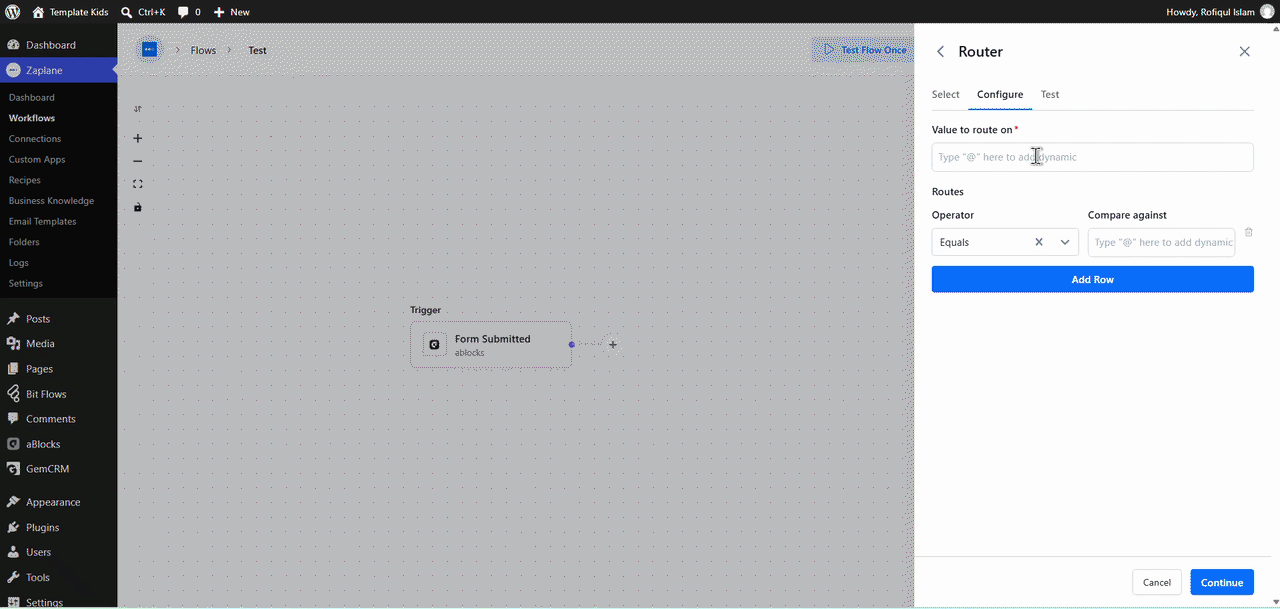Image resolution: width=1280 pixels, height=609 pixels.
Task: Zoom out on the canvas
Action: coord(138,161)
